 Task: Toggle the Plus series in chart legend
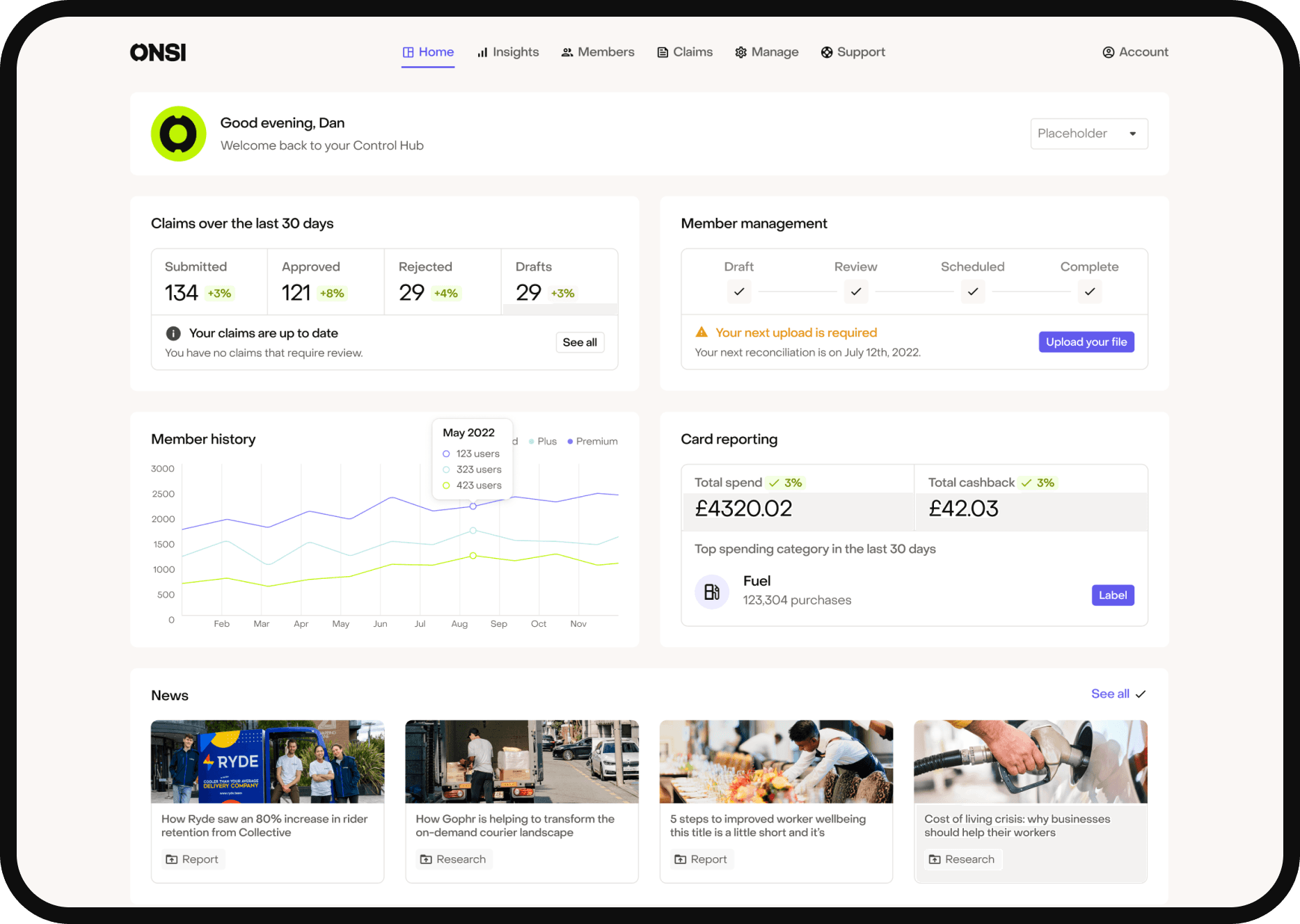543,441
